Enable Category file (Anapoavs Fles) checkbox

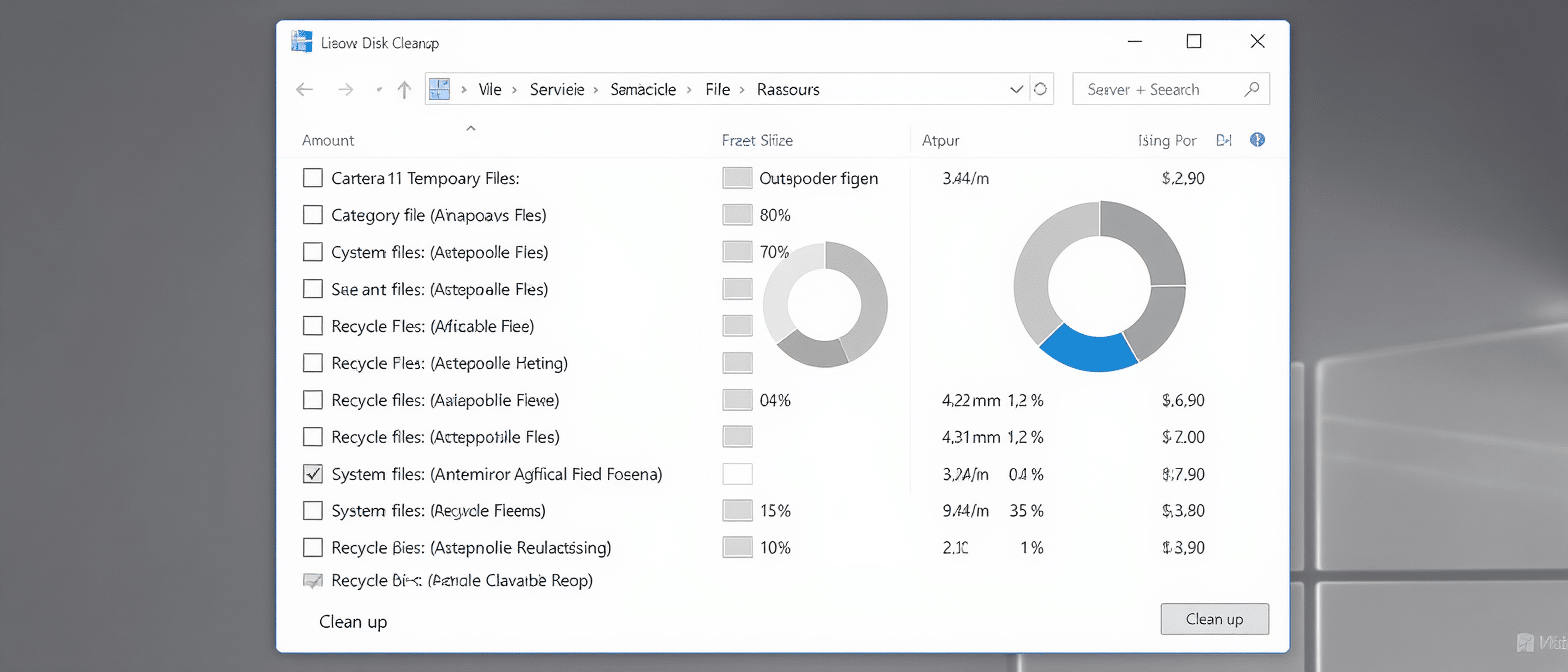(313, 215)
